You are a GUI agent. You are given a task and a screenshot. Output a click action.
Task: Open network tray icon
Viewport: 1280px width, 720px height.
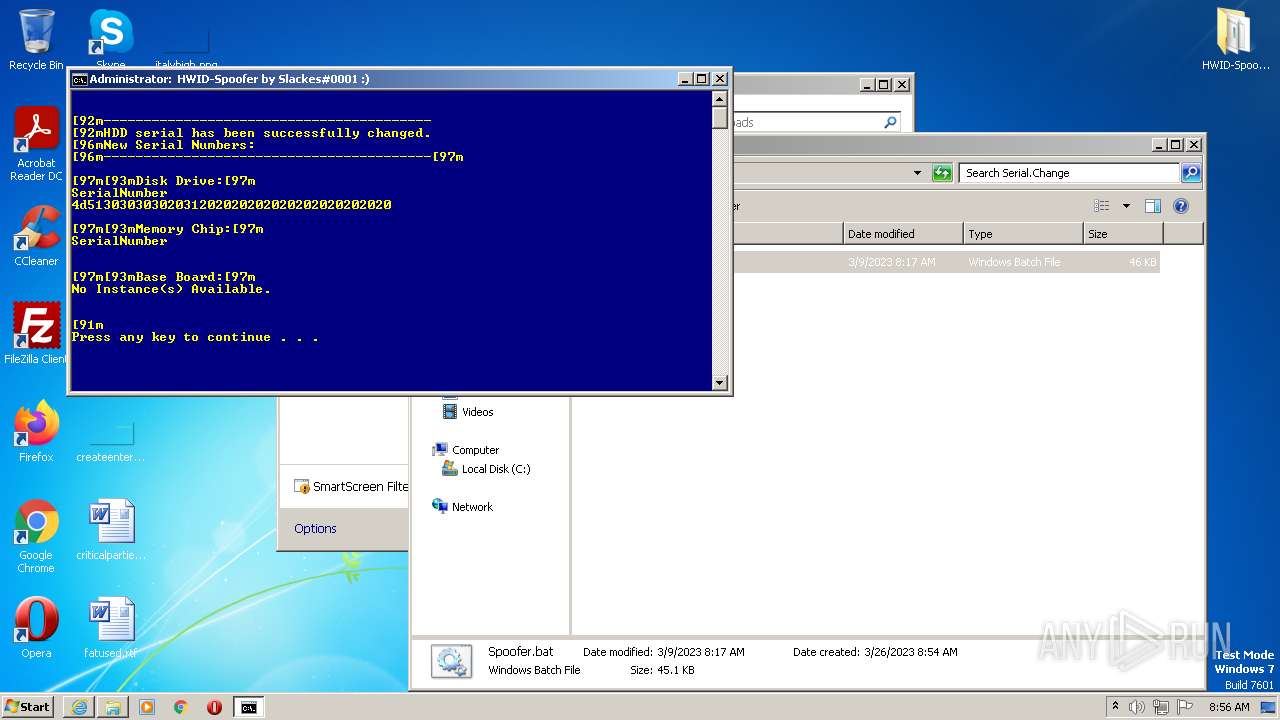pos(1161,707)
